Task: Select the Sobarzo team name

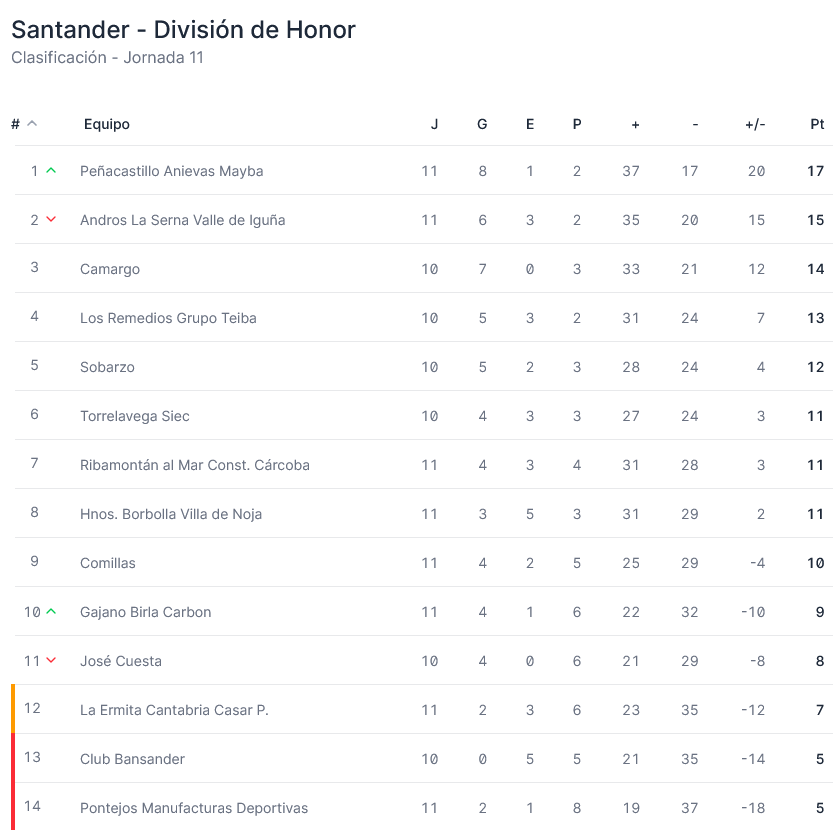Action: click(107, 367)
